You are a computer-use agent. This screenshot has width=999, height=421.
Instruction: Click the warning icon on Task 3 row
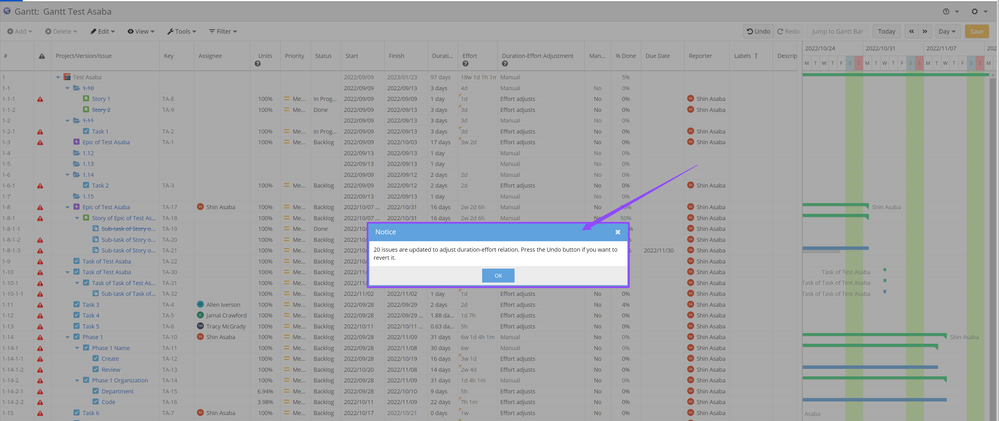40,304
